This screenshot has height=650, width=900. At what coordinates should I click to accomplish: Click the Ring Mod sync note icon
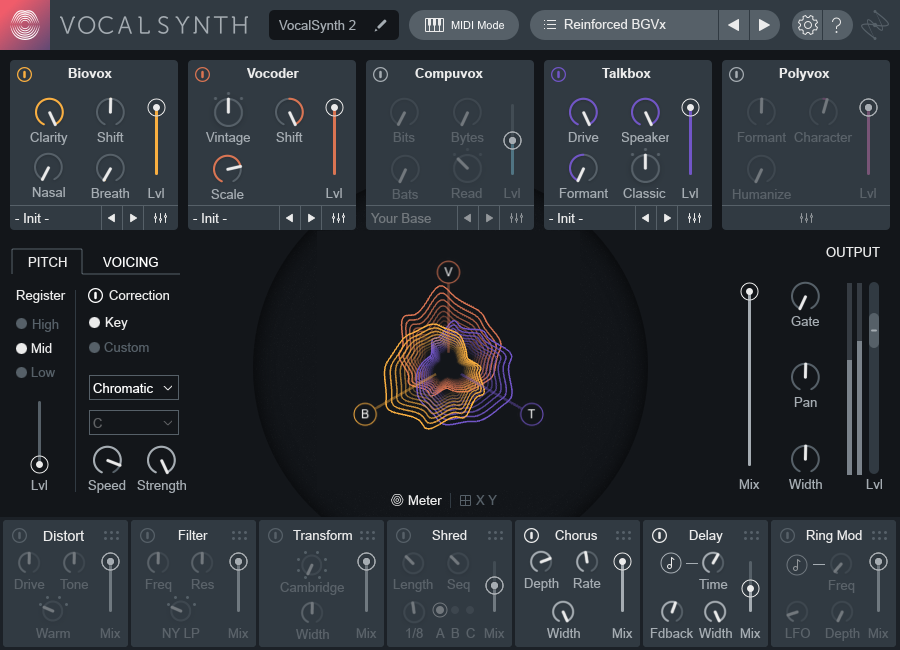pyautogui.click(x=797, y=565)
